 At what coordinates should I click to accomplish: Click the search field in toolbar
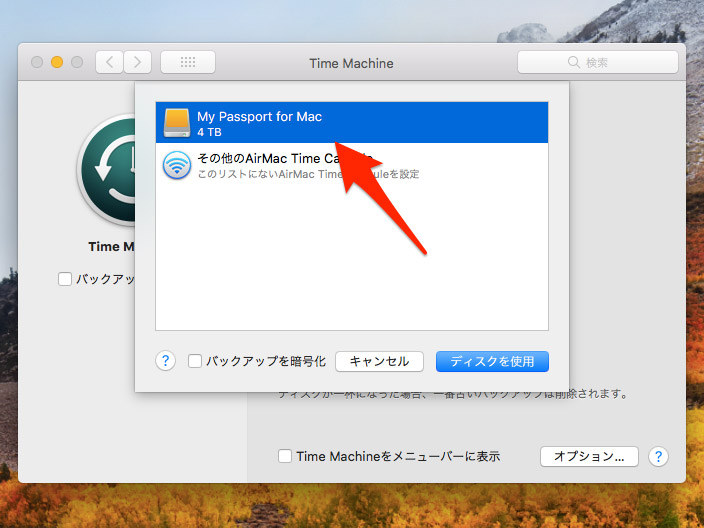click(598, 62)
